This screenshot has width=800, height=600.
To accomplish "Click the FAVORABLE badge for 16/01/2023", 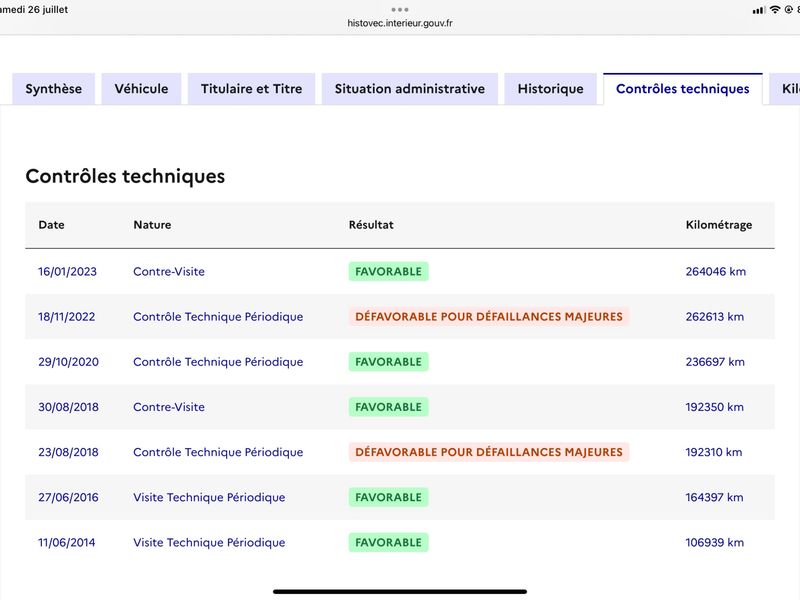I will tap(388, 271).
